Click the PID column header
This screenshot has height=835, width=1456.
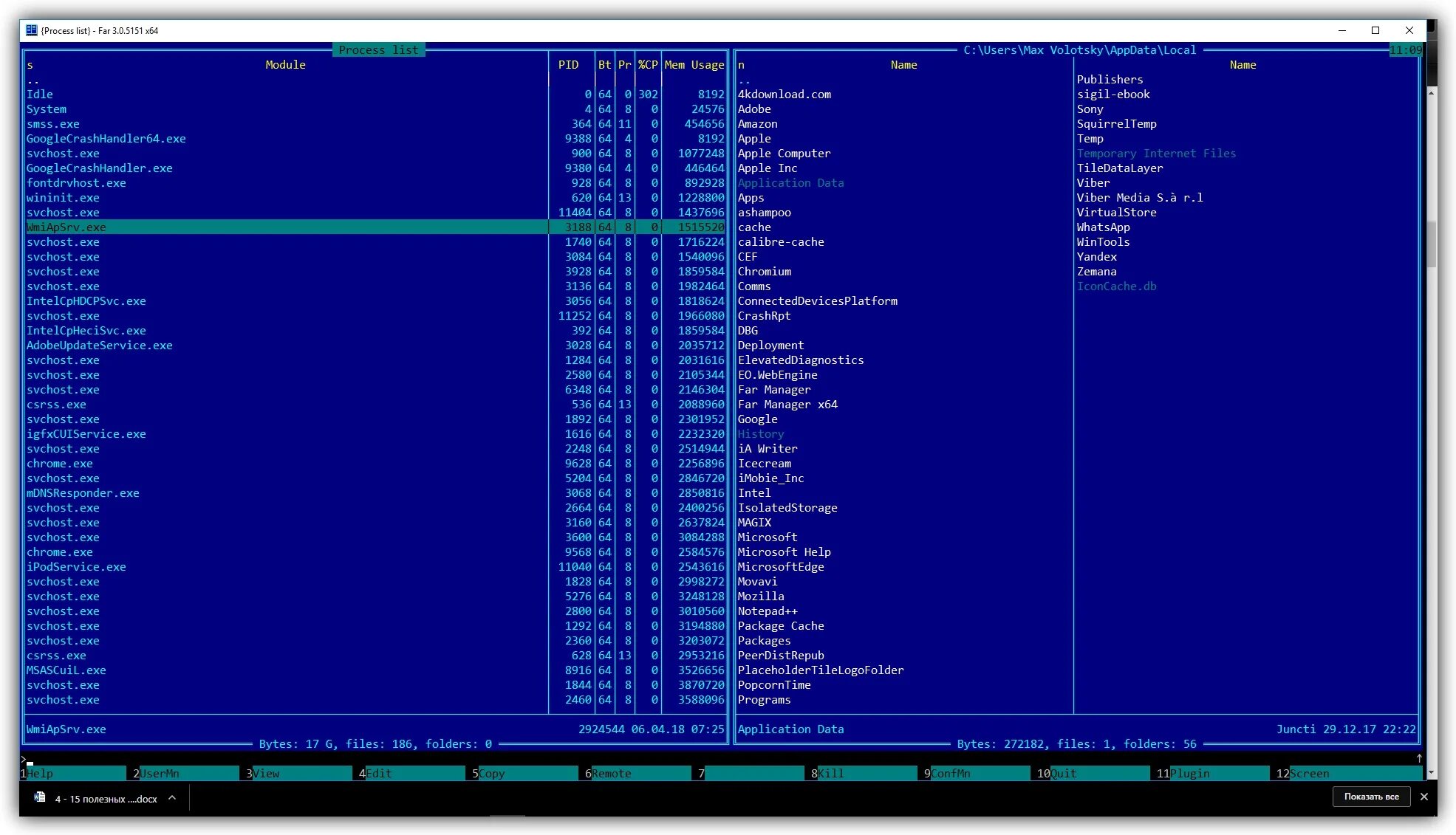click(x=568, y=65)
